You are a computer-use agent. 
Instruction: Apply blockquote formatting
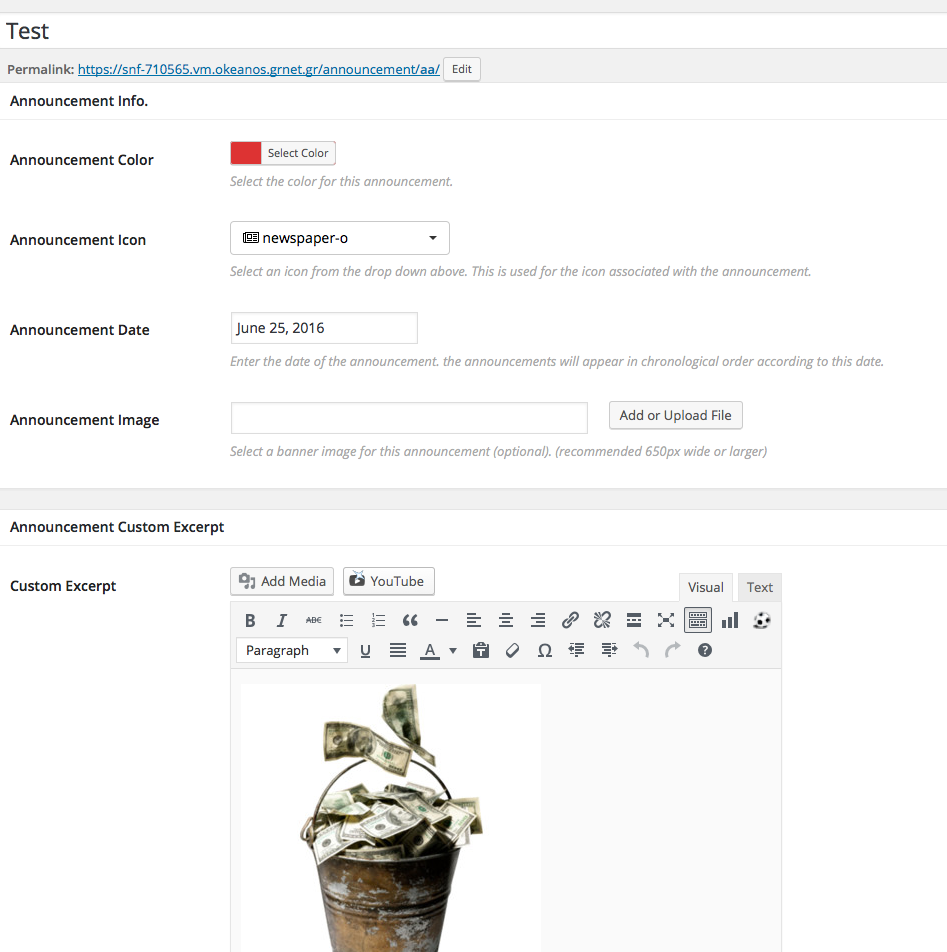[x=410, y=620]
